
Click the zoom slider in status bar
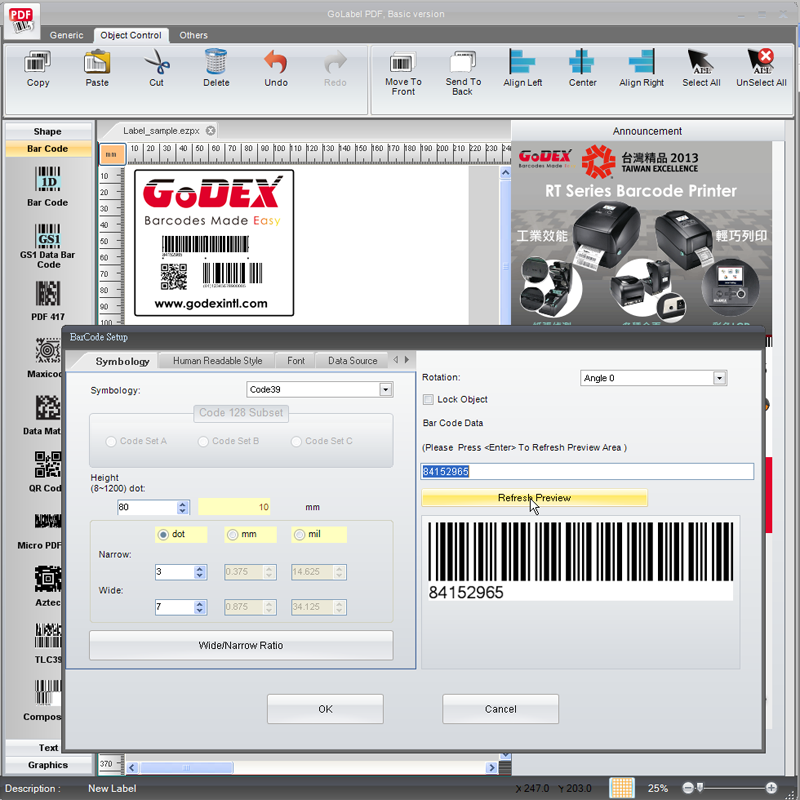point(729,788)
